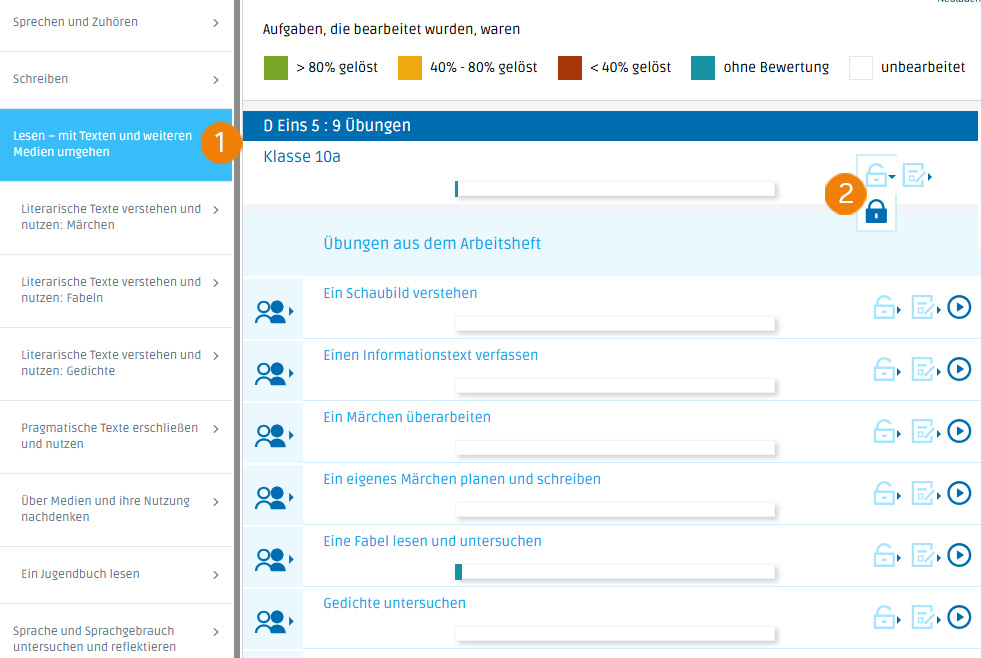The image size is (981, 658).
Task: Click the group icon next to 'Eine Fabel lesen und untersuchen'
Action: 272,561
